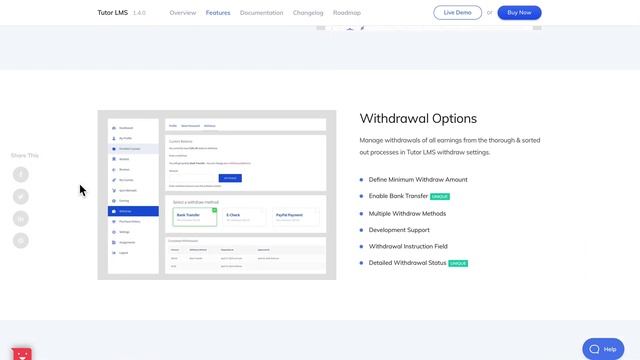This screenshot has height=360, width=640.
Task: Click 'Multiple Withdraw Methods' list item
Action: coord(407,213)
